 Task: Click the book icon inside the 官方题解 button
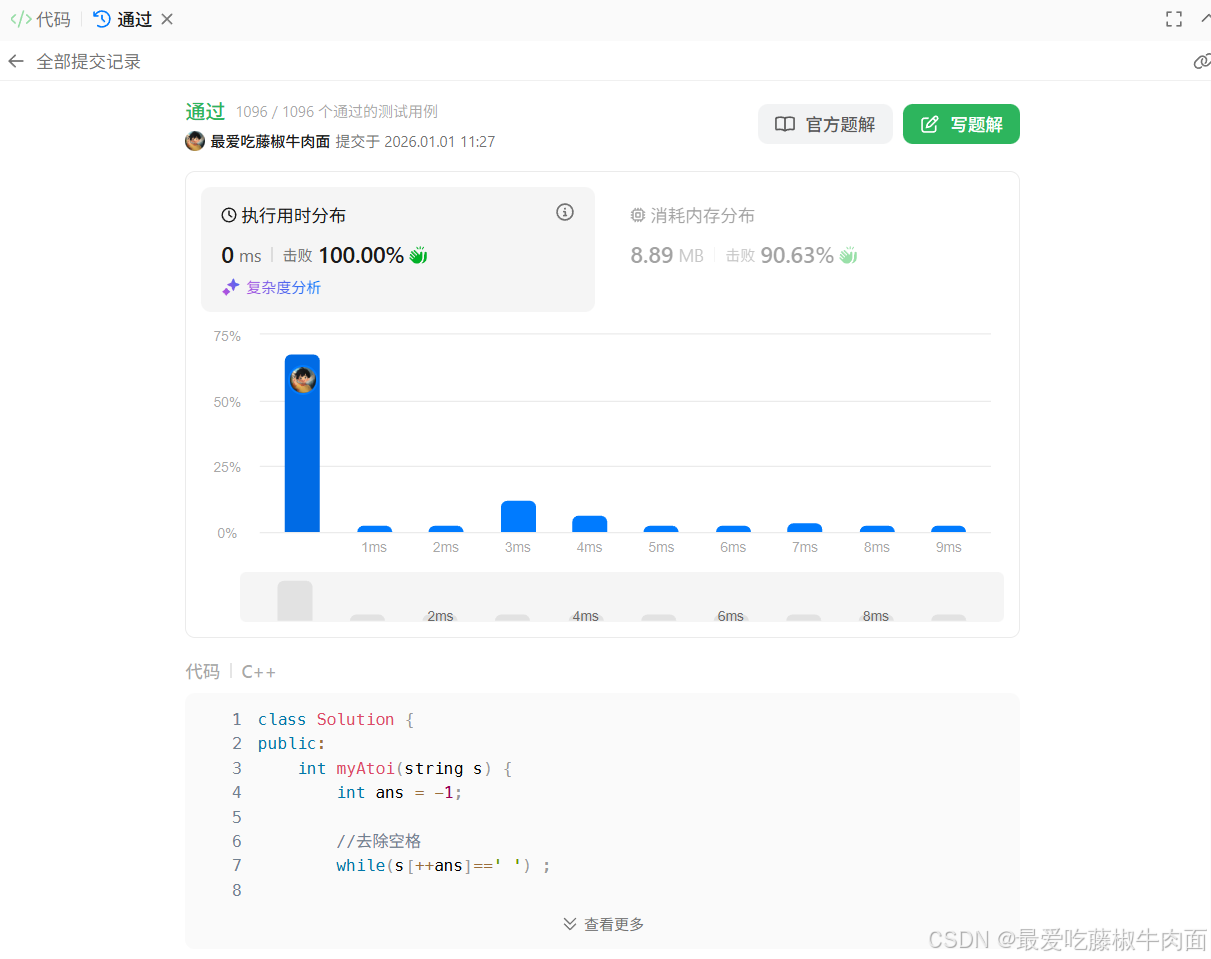coord(784,124)
